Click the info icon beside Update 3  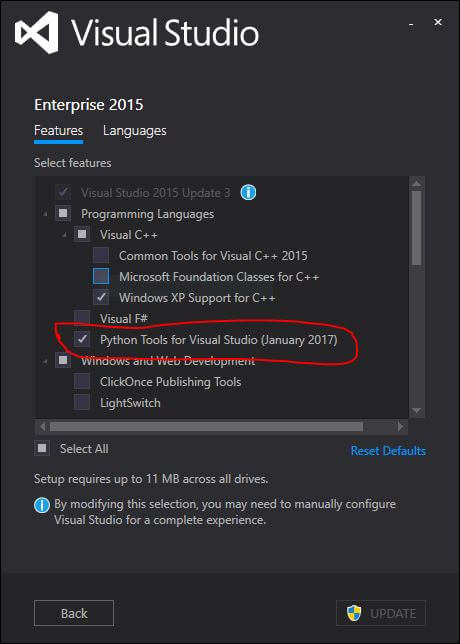pyautogui.click(x=248, y=192)
